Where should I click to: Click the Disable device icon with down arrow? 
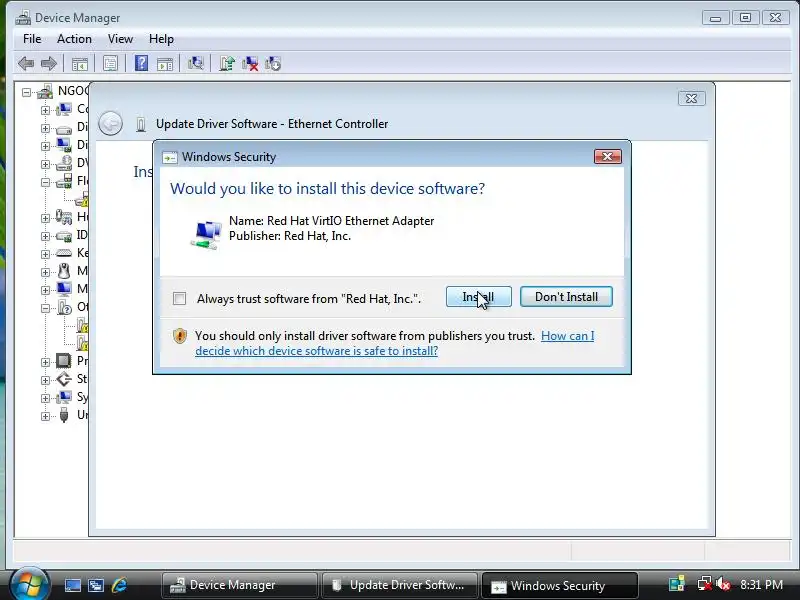pos(273,63)
